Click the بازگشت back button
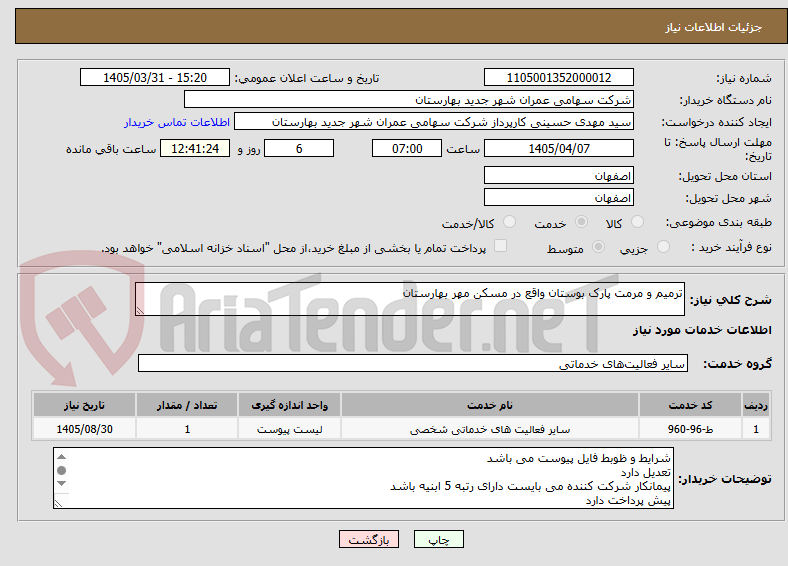Image resolution: width=788 pixels, height=566 pixels. click(x=369, y=539)
